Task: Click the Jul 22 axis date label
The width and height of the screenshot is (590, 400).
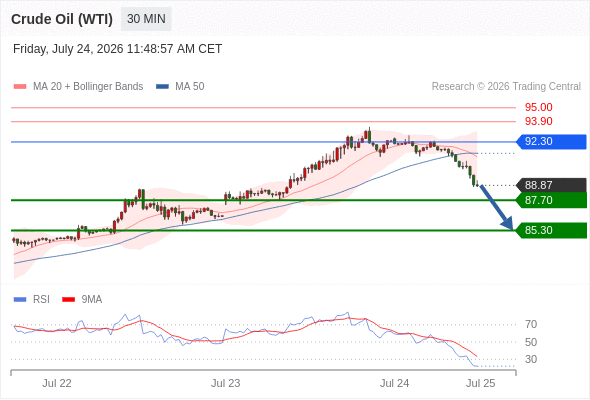Action: click(x=57, y=383)
